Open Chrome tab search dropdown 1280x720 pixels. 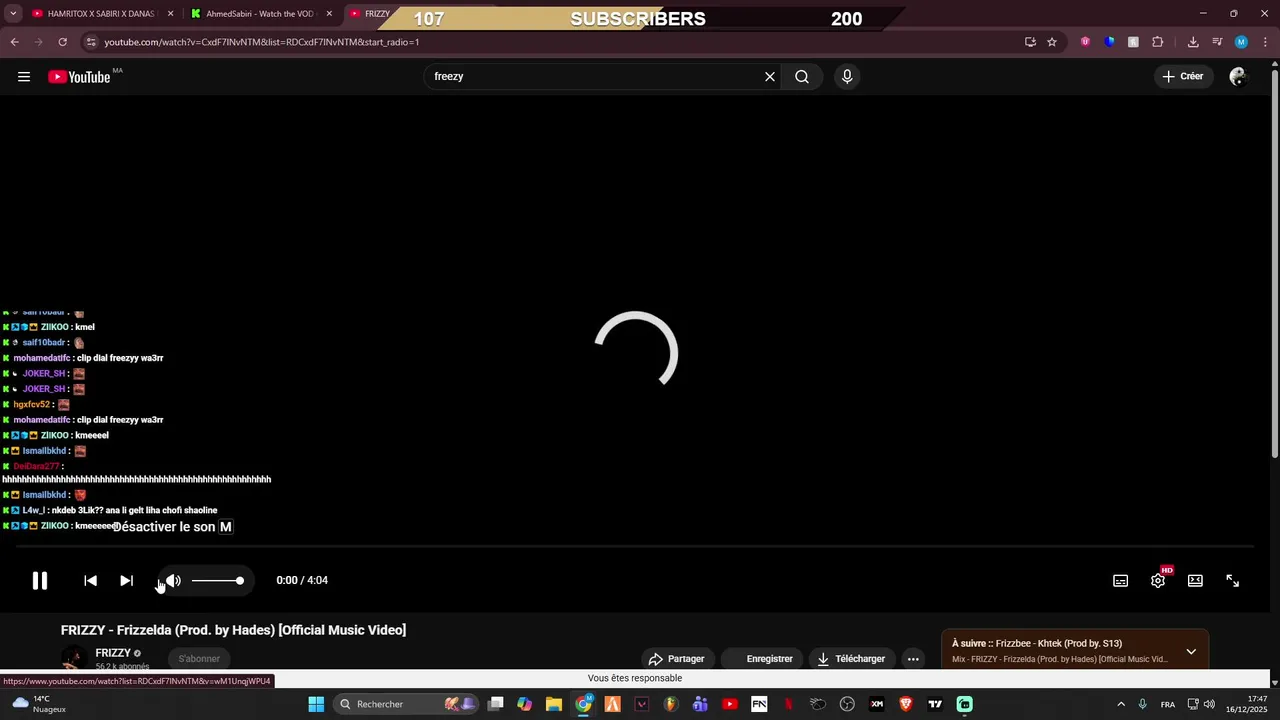pos(13,14)
